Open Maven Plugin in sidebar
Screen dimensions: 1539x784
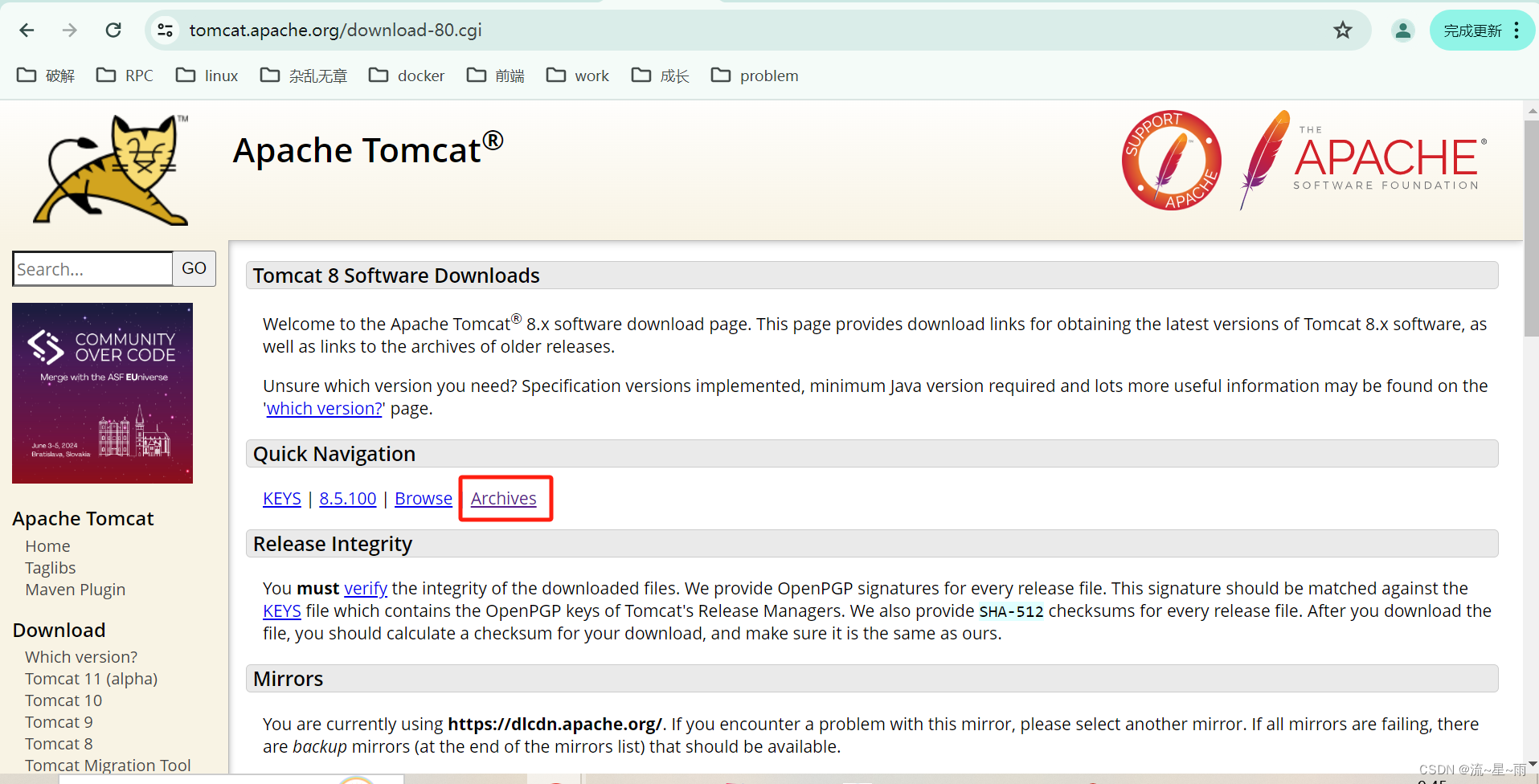click(76, 590)
